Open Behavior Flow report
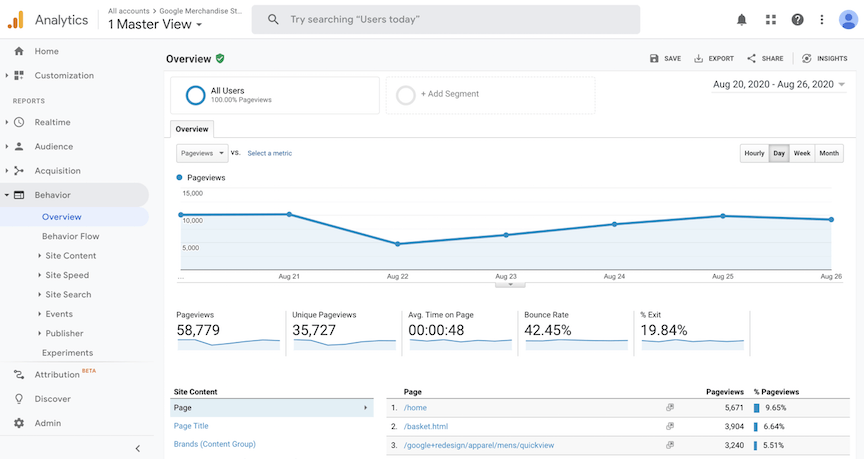The image size is (864, 459). point(71,236)
